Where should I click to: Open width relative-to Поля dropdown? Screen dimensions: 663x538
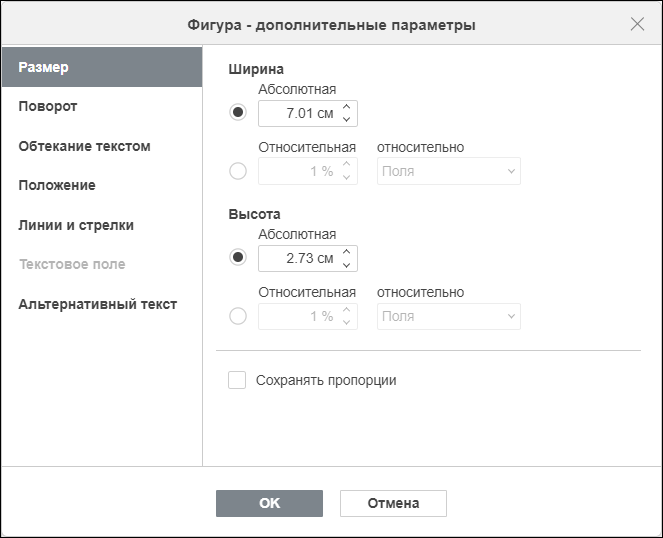tap(449, 171)
